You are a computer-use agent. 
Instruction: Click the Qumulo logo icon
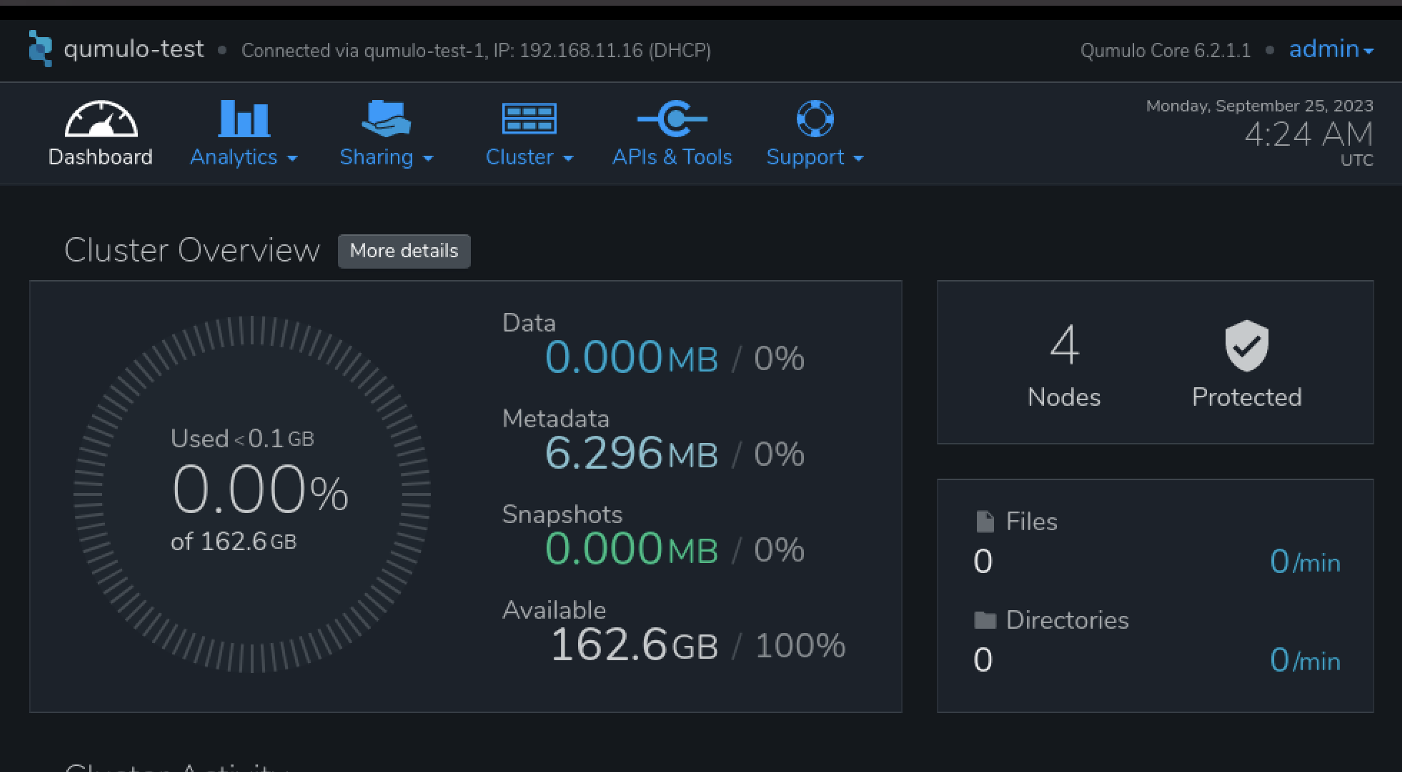coord(40,48)
